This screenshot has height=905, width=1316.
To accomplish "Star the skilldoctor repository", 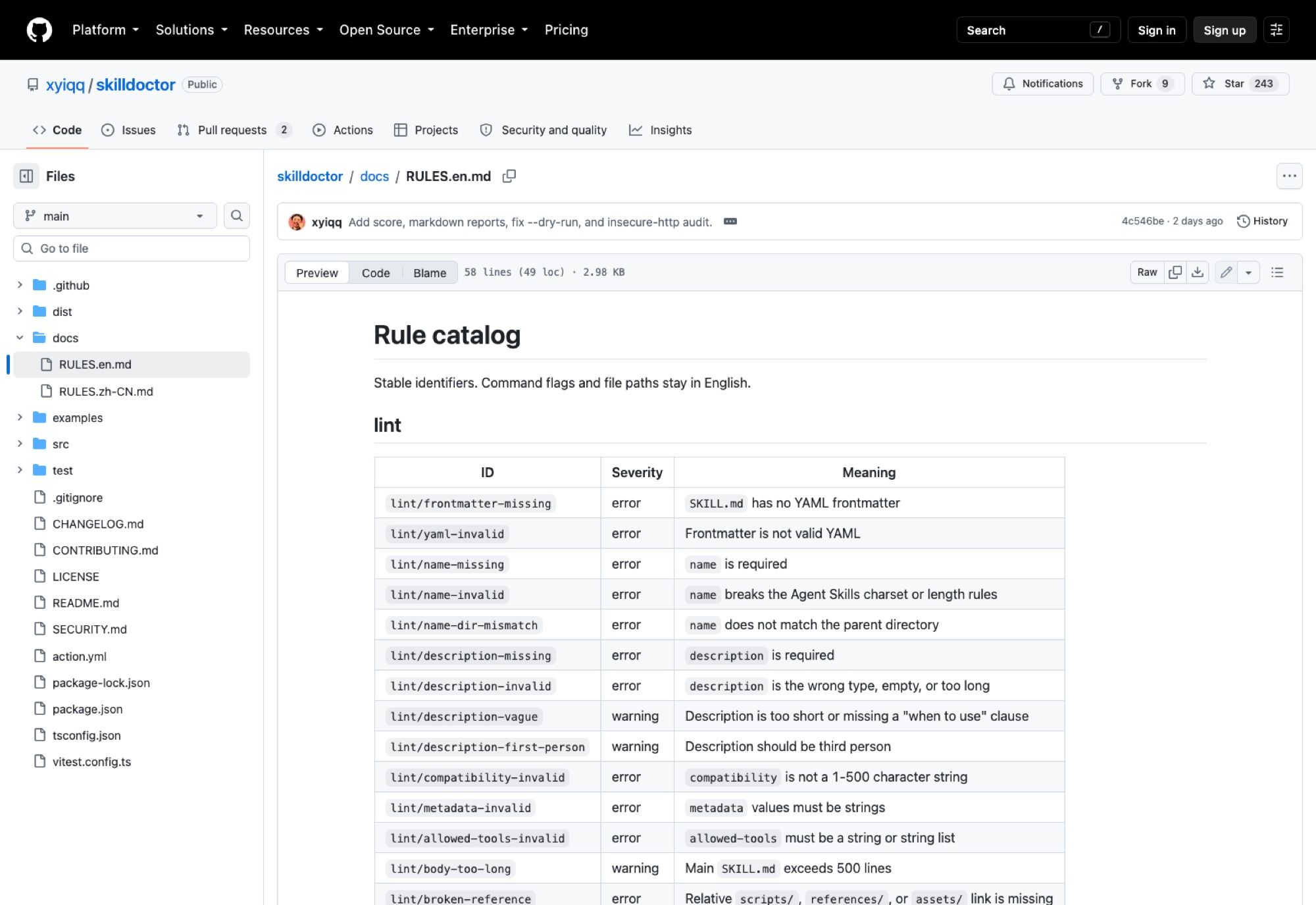I will [x=1240, y=84].
